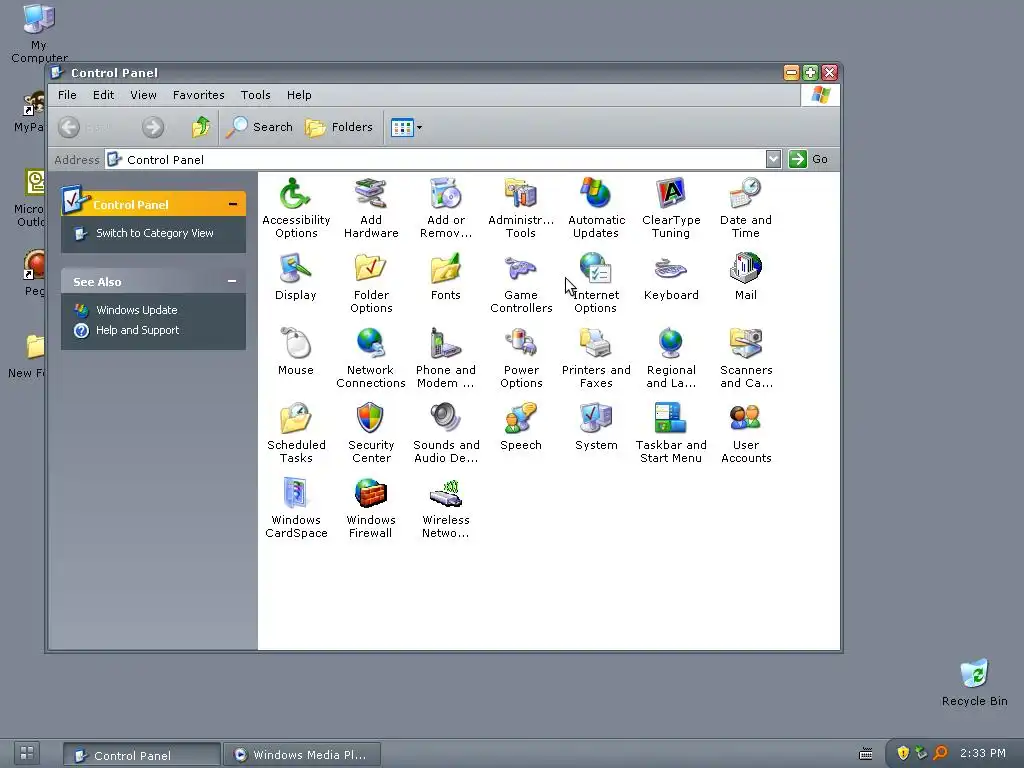The height and width of the screenshot is (768, 1024).
Task: Open Phone and Modem Options icon
Action: [x=446, y=358]
